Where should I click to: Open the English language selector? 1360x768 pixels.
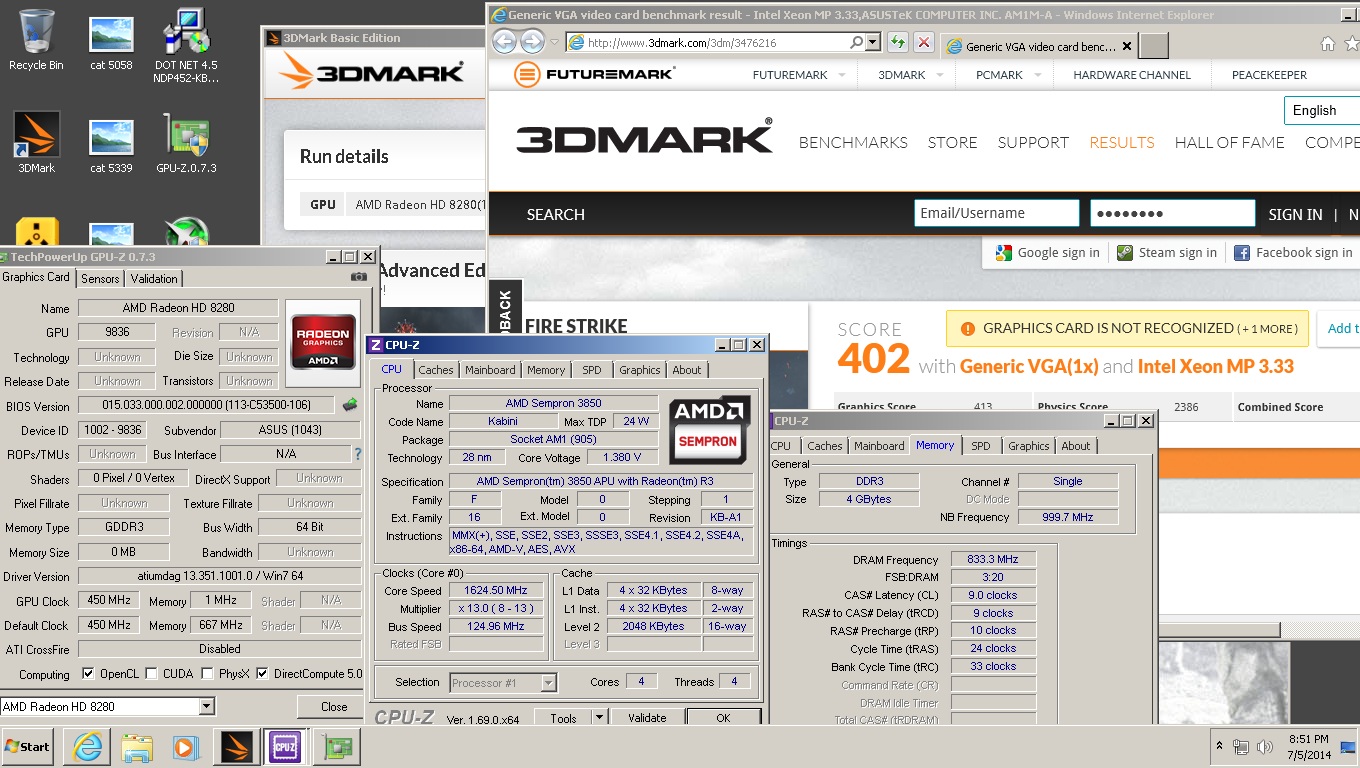tap(1321, 110)
